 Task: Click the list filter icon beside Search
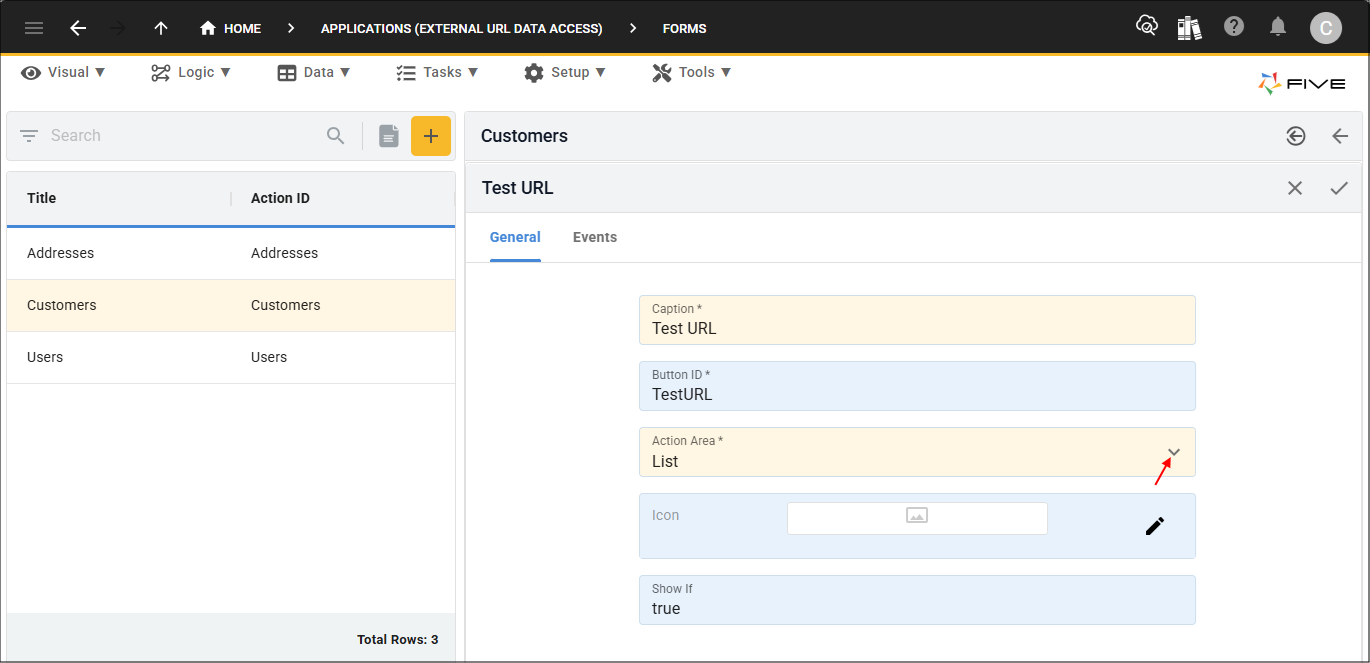pyautogui.click(x=29, y=136)
